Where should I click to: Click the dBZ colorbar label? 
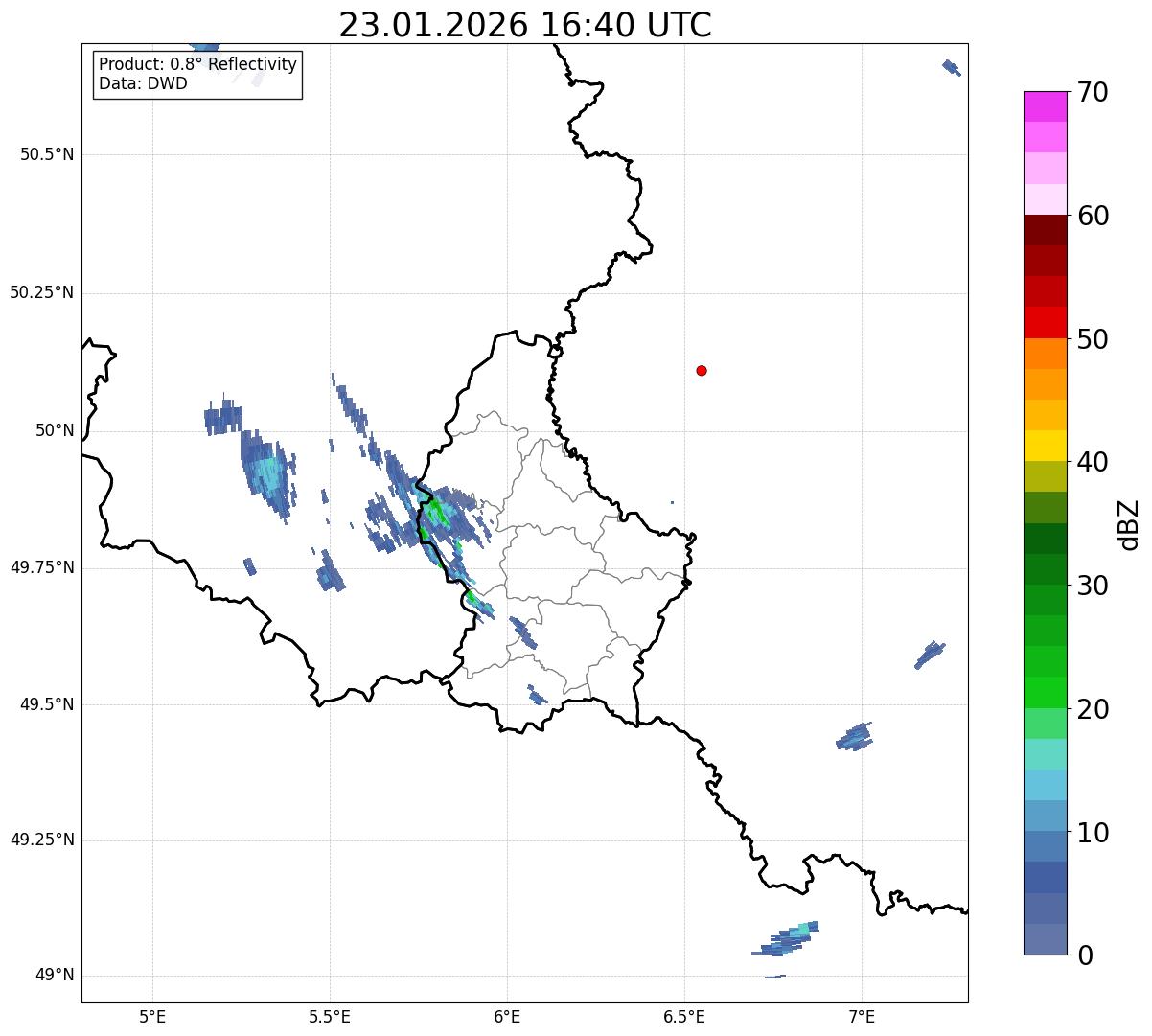click(x=1129, y=523)
